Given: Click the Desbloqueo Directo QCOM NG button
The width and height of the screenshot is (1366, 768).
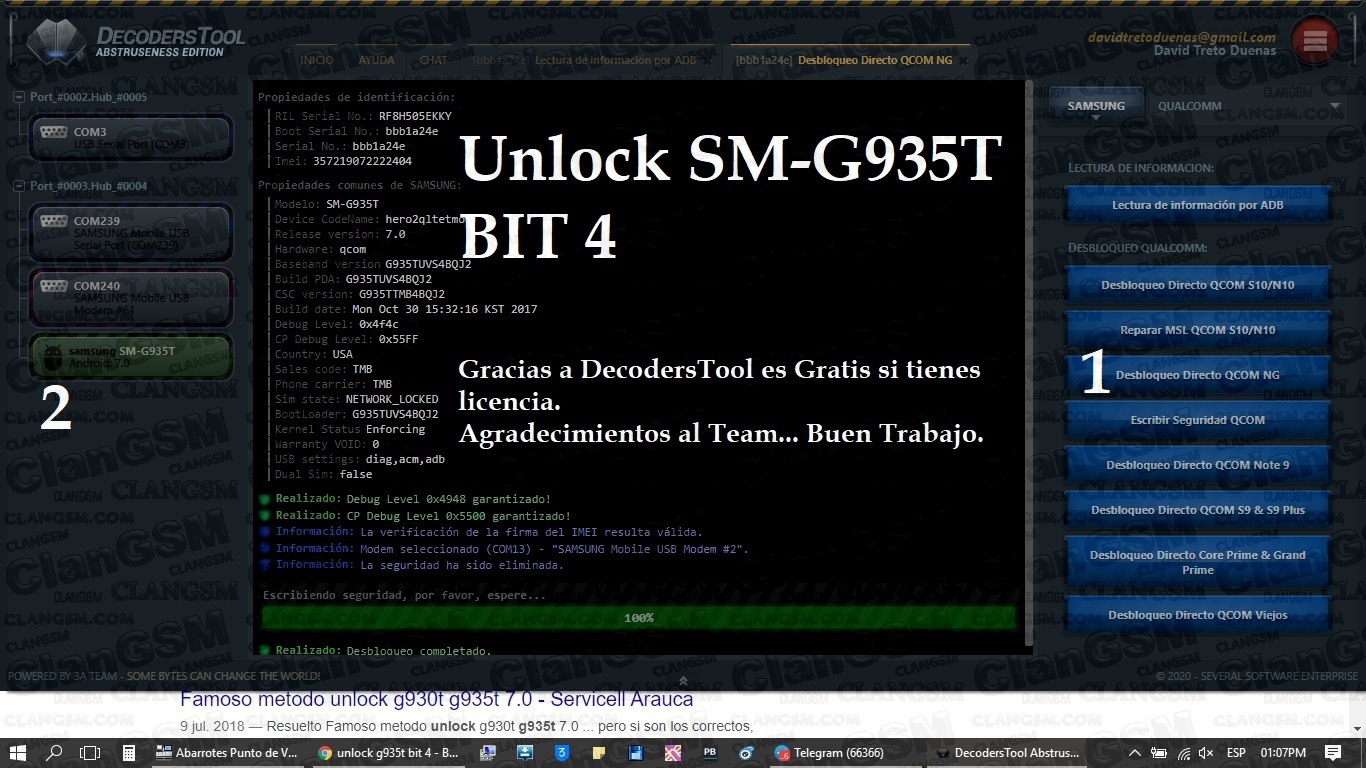Looking at the screenshot, I should 1197,375.
